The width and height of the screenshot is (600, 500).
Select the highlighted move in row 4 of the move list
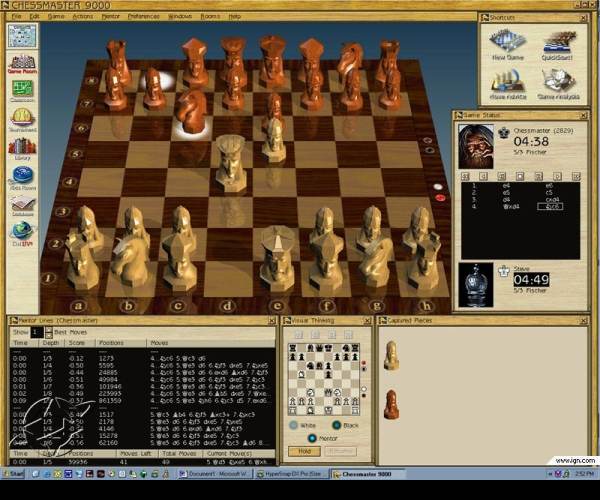coord(550,207)
